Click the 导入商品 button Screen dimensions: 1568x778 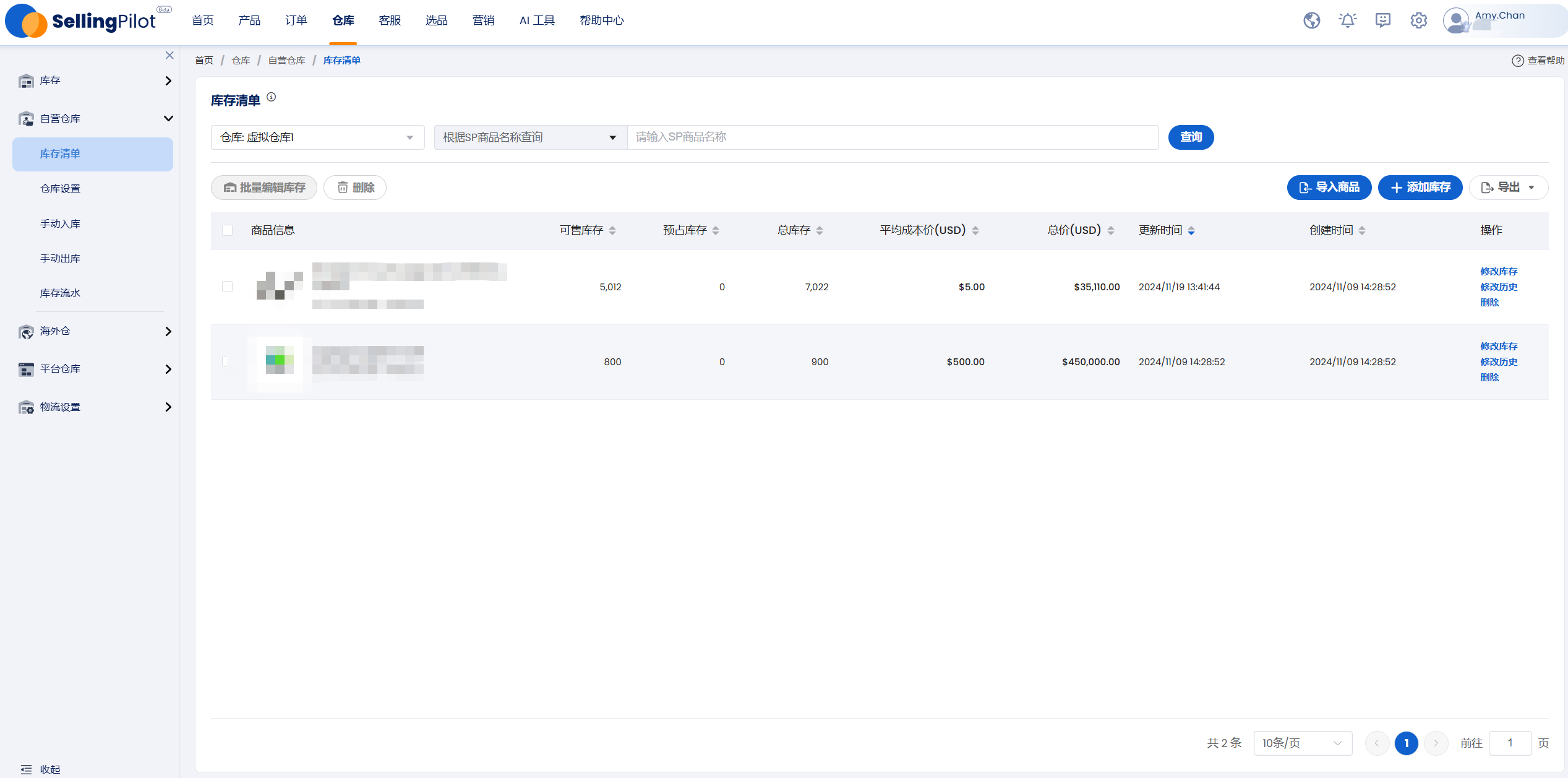[x=1329, y=188]
